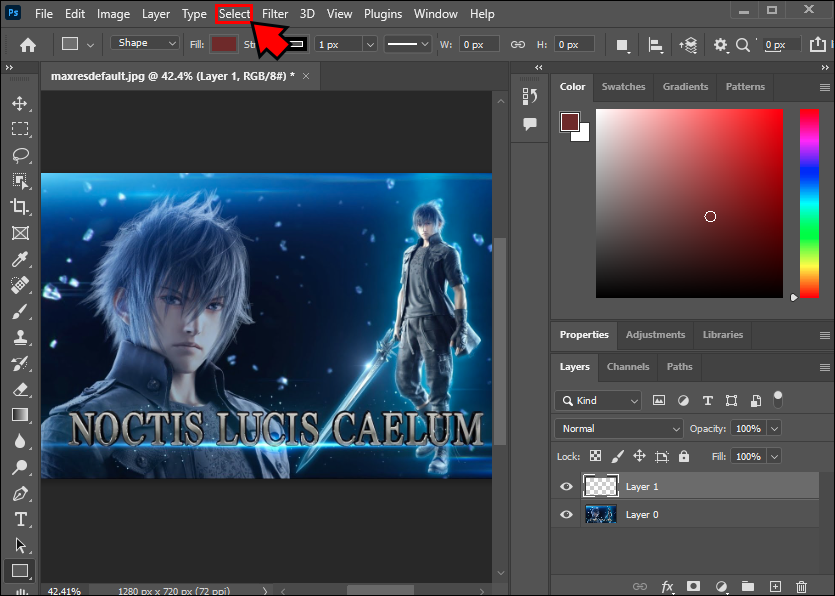Image resolution: width=835 pixels, height=596 pixels.
Task: Create a new layer with plus icon
Action: [x=775, y=586]
